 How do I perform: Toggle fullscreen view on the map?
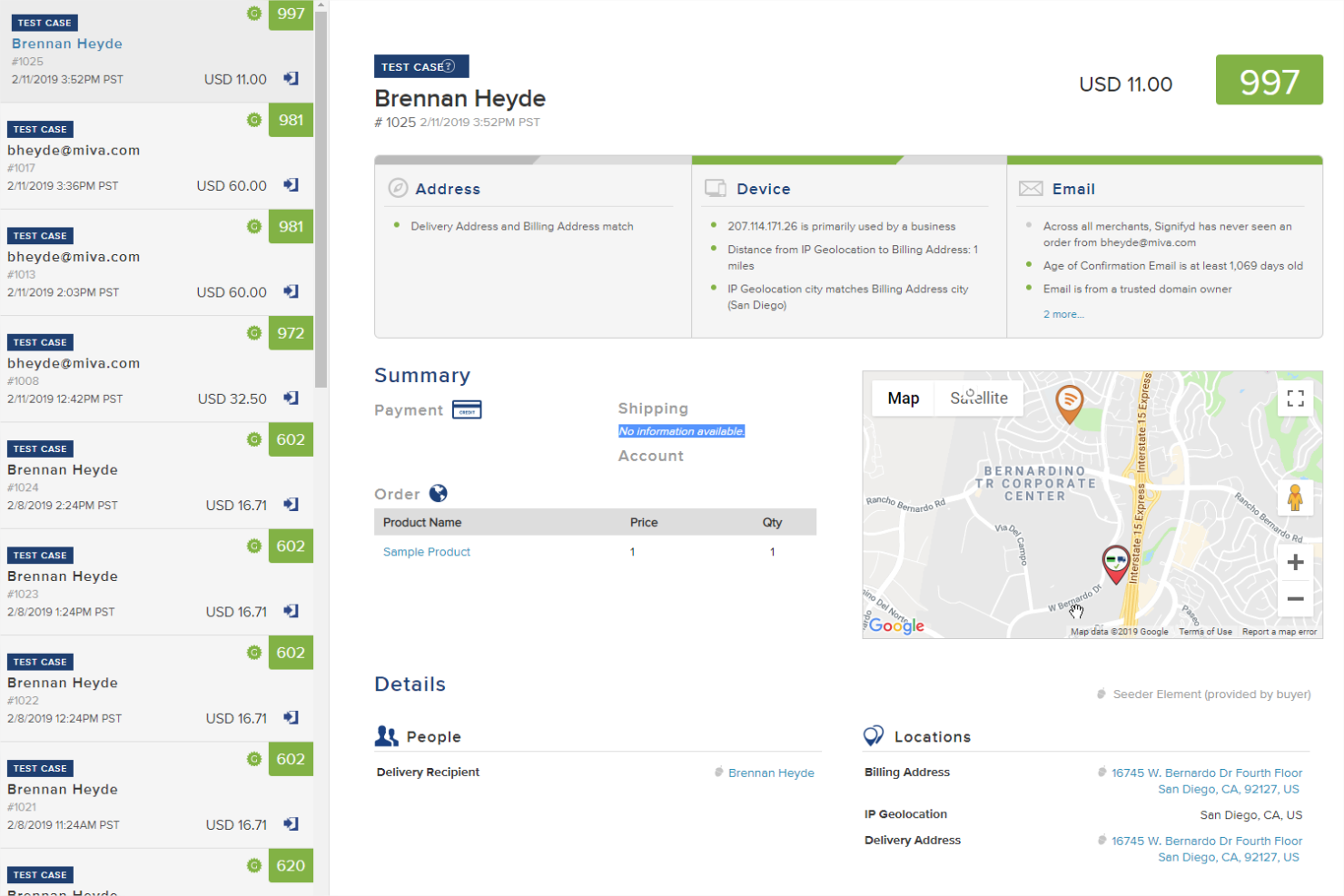click(1295, 399)
